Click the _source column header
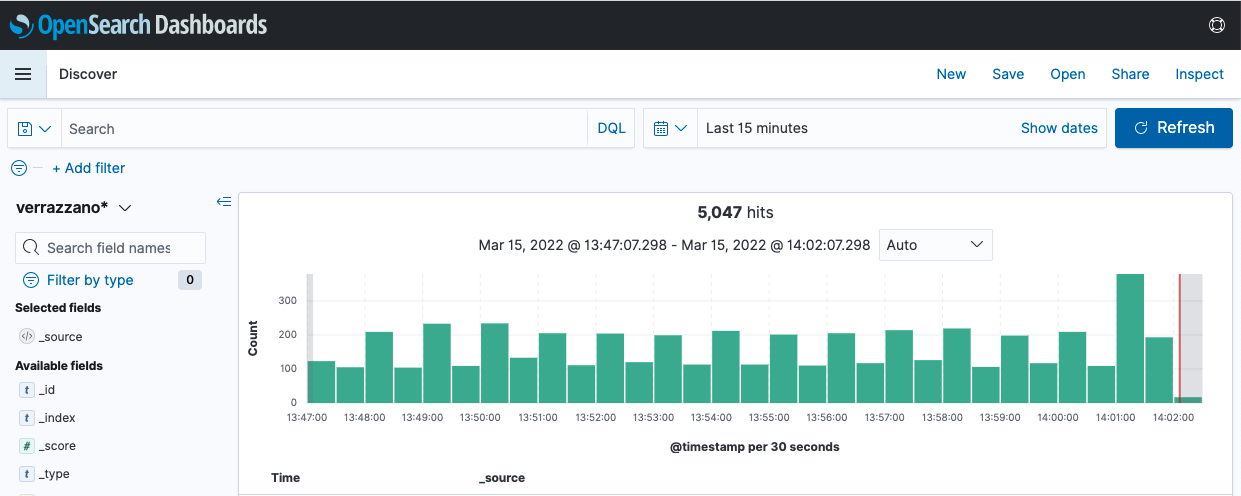This screenshot has width=1241, height=496. click(x=502, y=478)
